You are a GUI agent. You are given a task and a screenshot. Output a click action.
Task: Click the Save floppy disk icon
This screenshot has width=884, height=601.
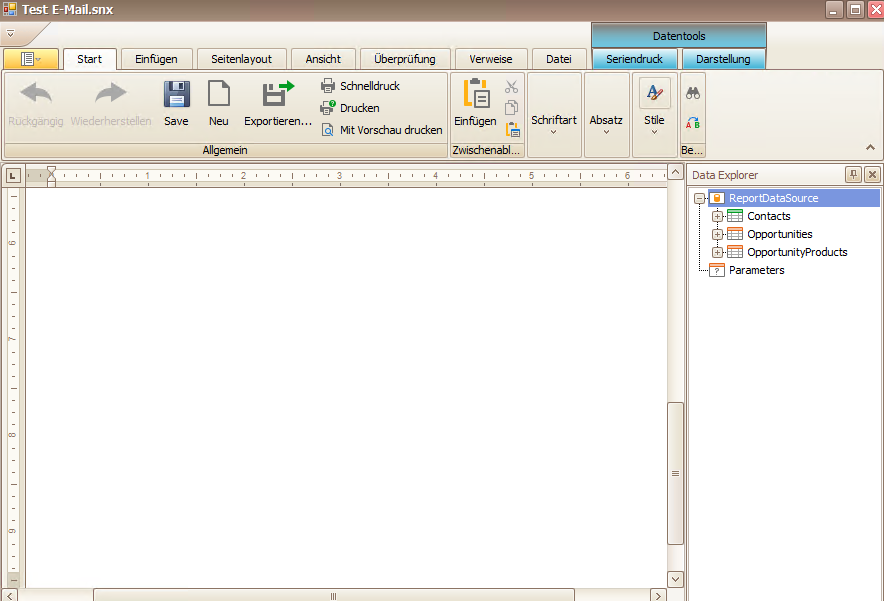176,94
